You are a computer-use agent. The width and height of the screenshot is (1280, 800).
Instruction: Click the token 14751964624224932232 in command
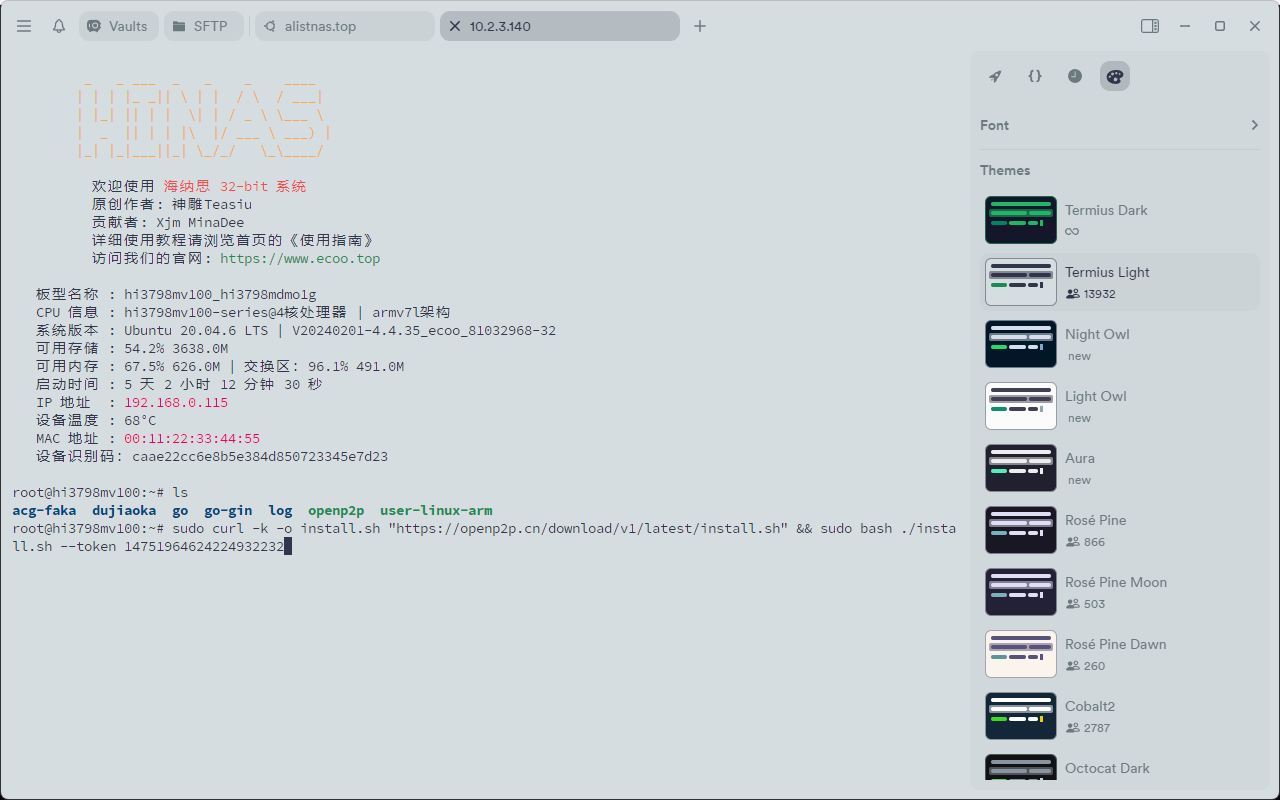204,546
